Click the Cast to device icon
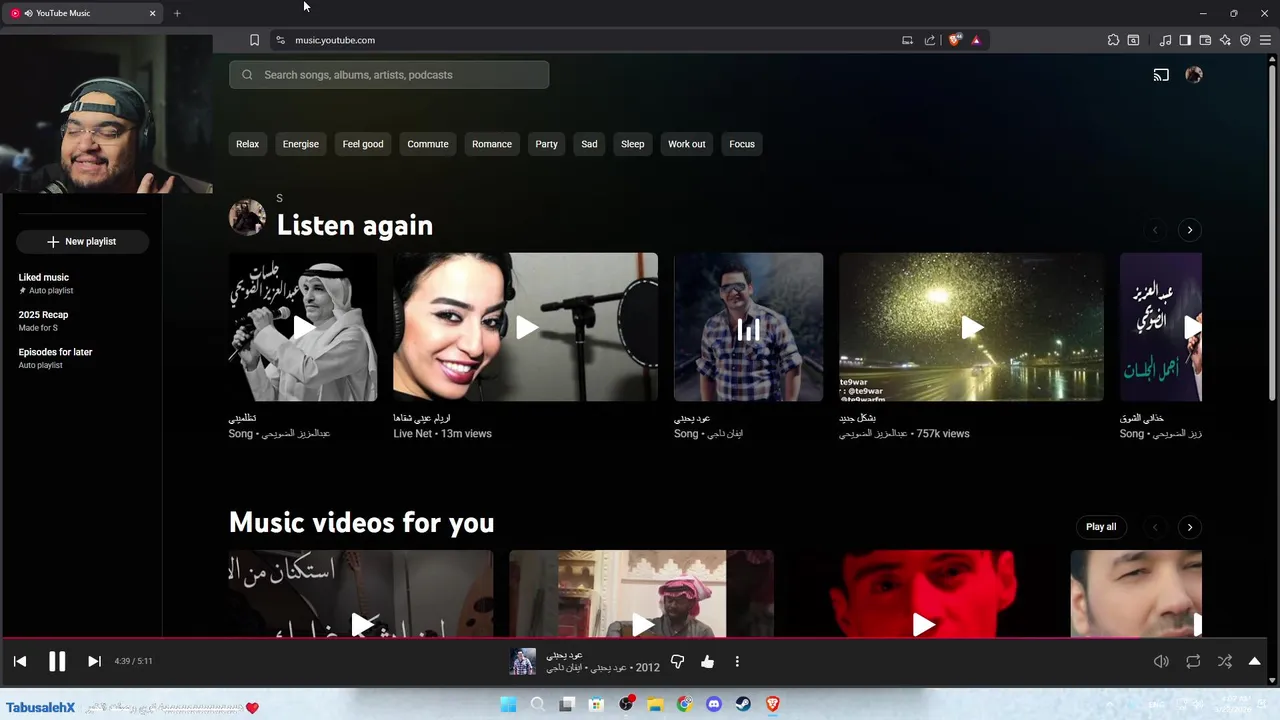Viewport: 1280px width, 720px height. tap(1161, 75)
